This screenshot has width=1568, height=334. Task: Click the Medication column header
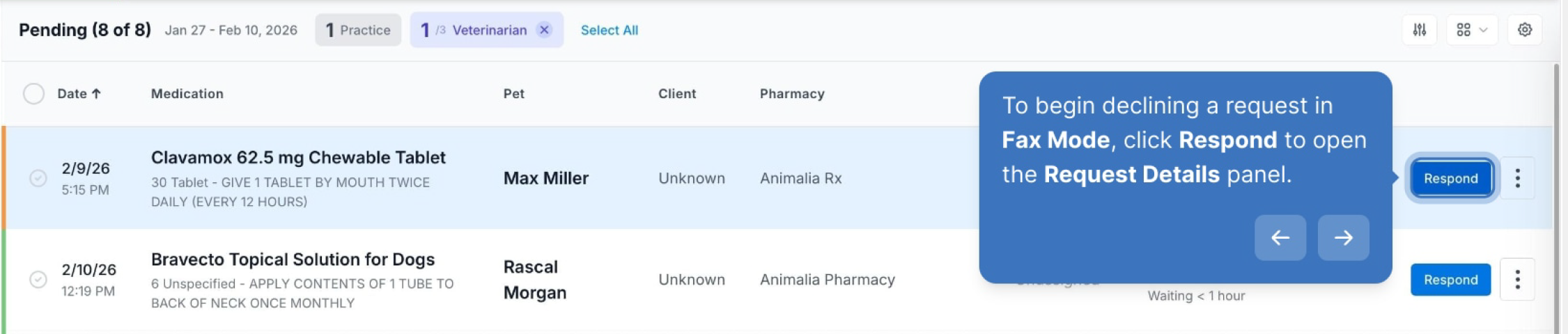(x=187, y=93)
